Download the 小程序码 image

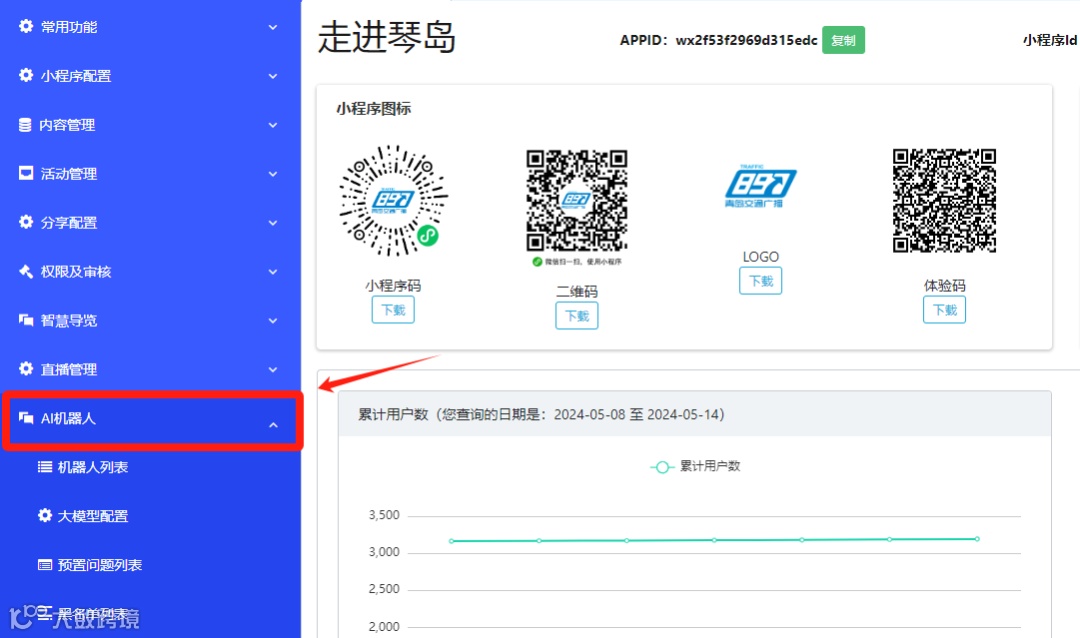(x=393, y=310)
